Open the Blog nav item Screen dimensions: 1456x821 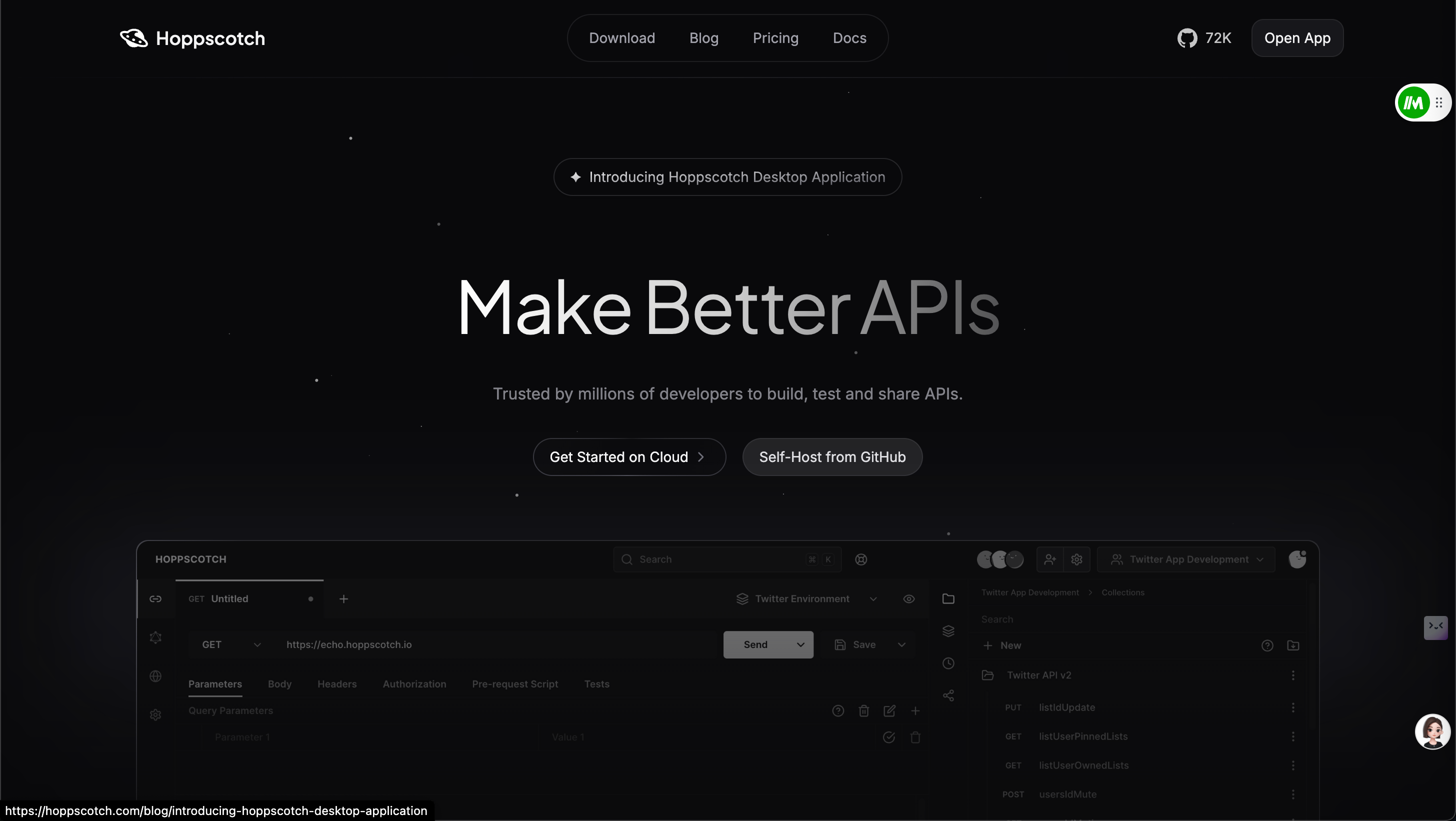(703, 38)
